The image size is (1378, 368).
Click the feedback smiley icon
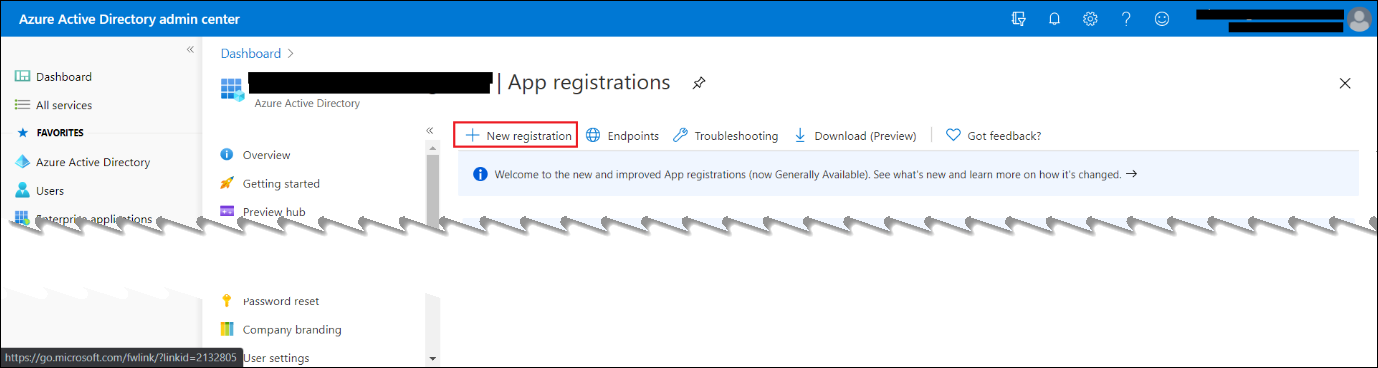point(1162,19)
